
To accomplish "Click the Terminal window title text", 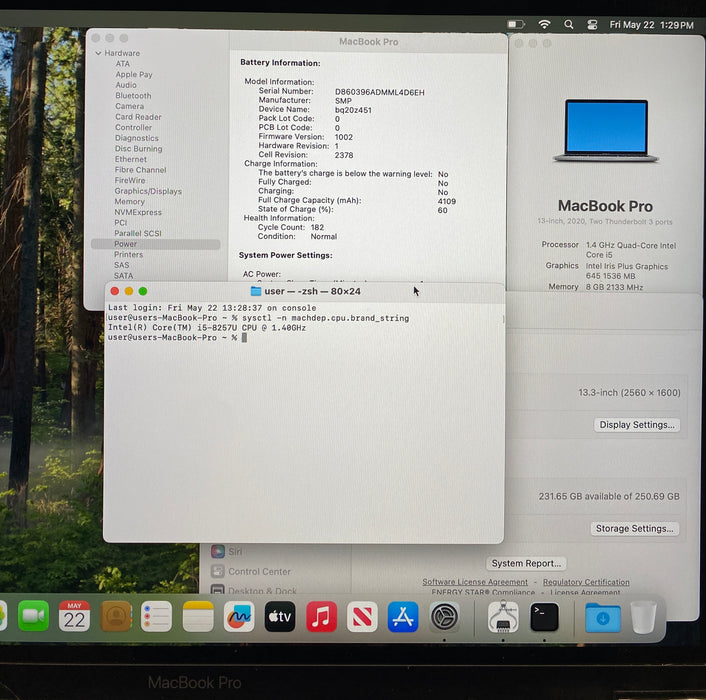I will click(x=312, y=291).
